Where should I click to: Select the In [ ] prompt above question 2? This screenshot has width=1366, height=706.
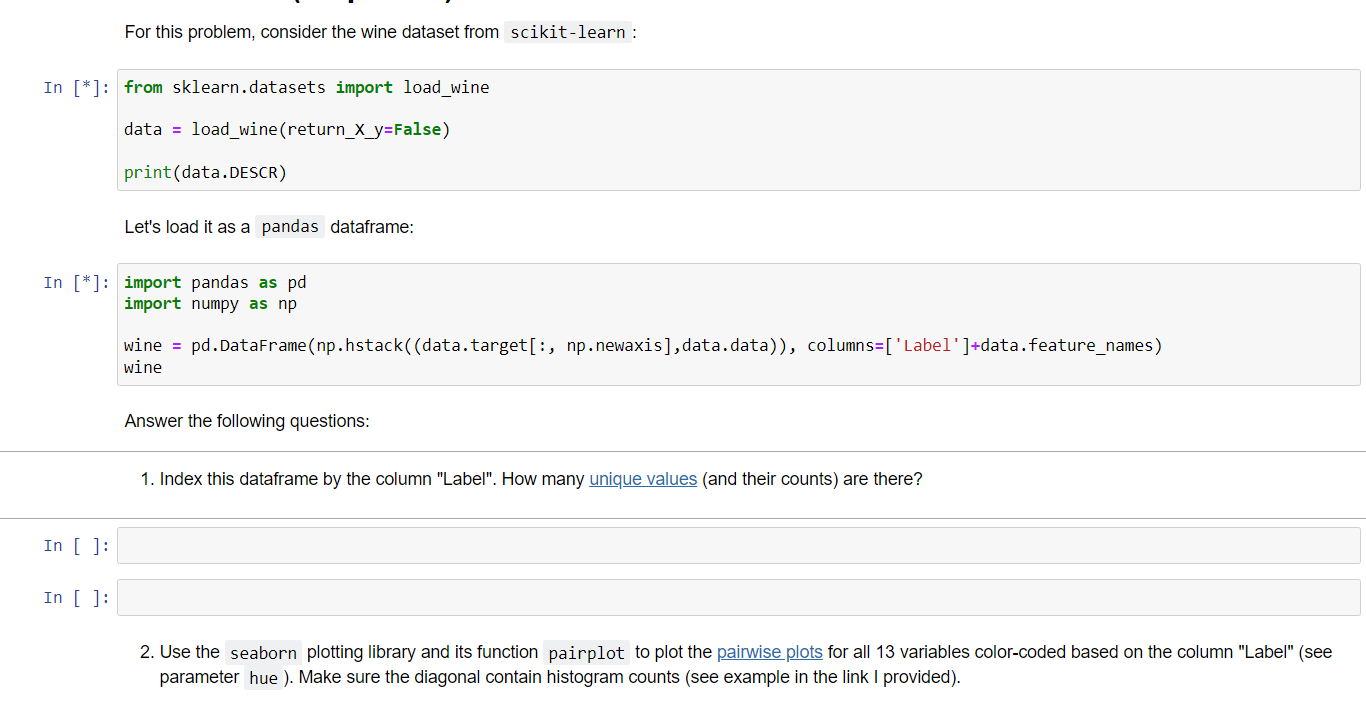point(73,597)
